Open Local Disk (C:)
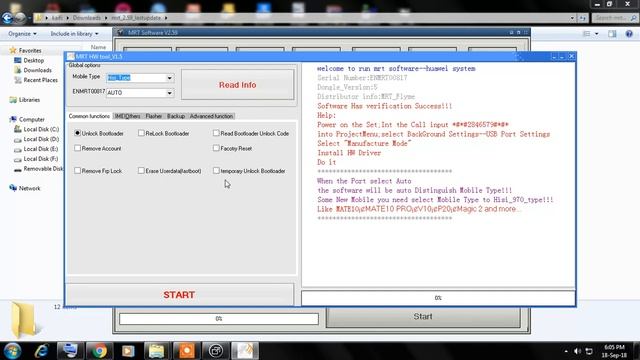Viewport: 640px width, 360px height. [x=41, y=129]
